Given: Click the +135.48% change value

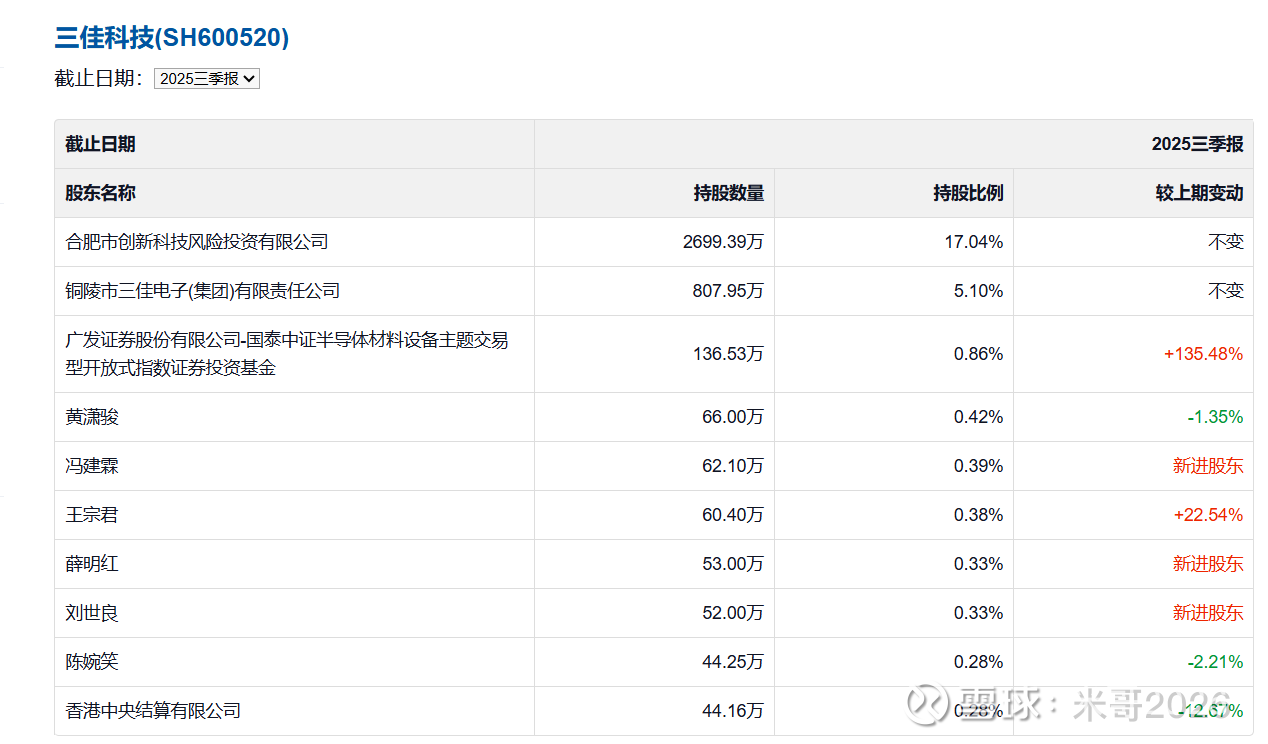Looking at the screenshot, I should point(1203,354).
